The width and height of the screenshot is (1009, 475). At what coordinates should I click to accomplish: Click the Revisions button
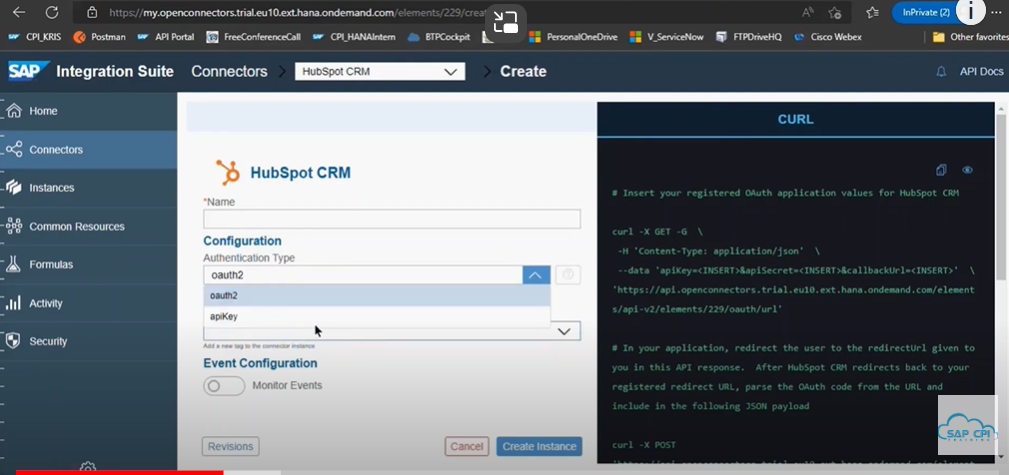coord(230,446)
